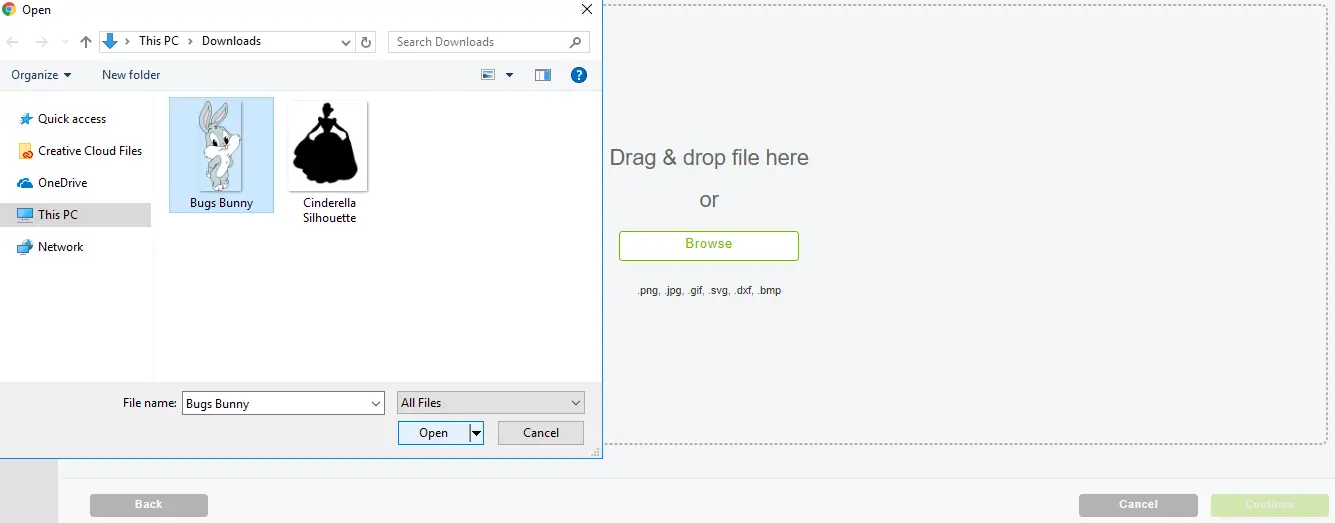Click the Open button
This screenshot has width=1335, height=523.
pos(433,433)
